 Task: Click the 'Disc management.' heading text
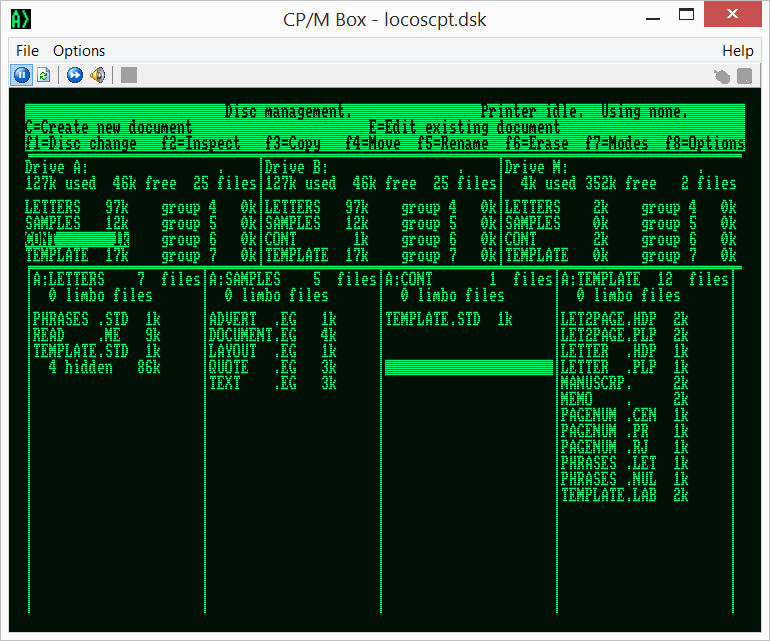click(288, 111)
